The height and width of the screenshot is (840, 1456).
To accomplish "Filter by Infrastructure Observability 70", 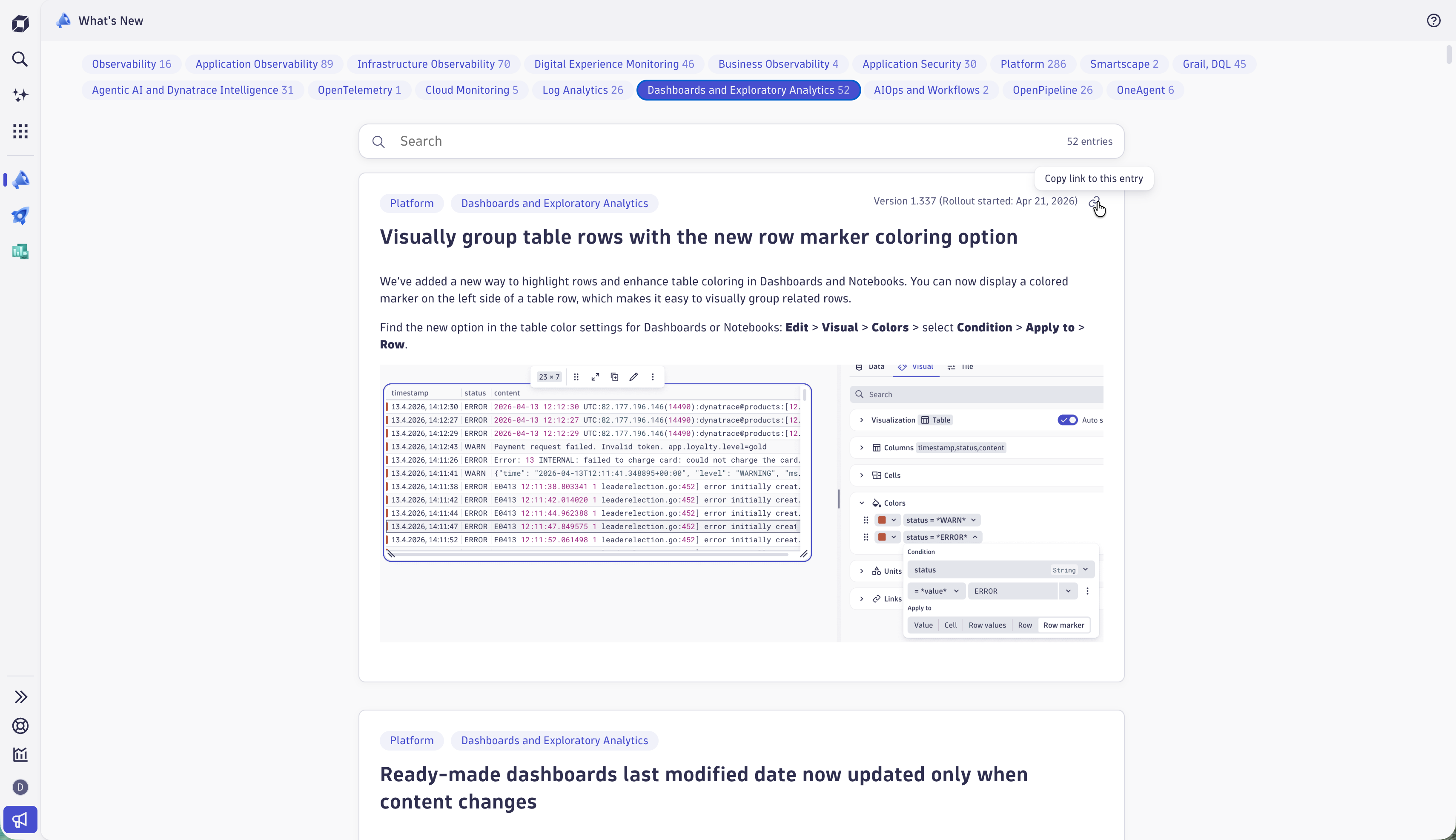I will (x=434, y=64).
